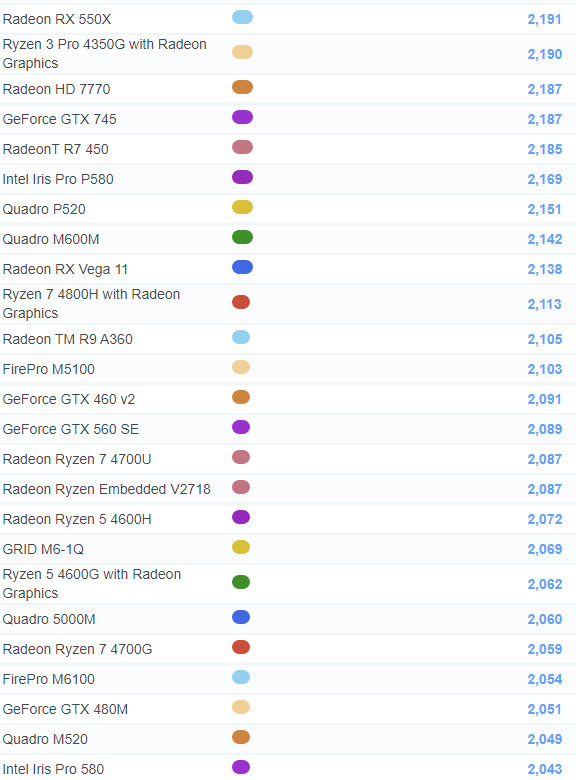The width and height of the screenshot is (576, 780).
Task: Click Quadro M600M name
Action: coord(51,239)
